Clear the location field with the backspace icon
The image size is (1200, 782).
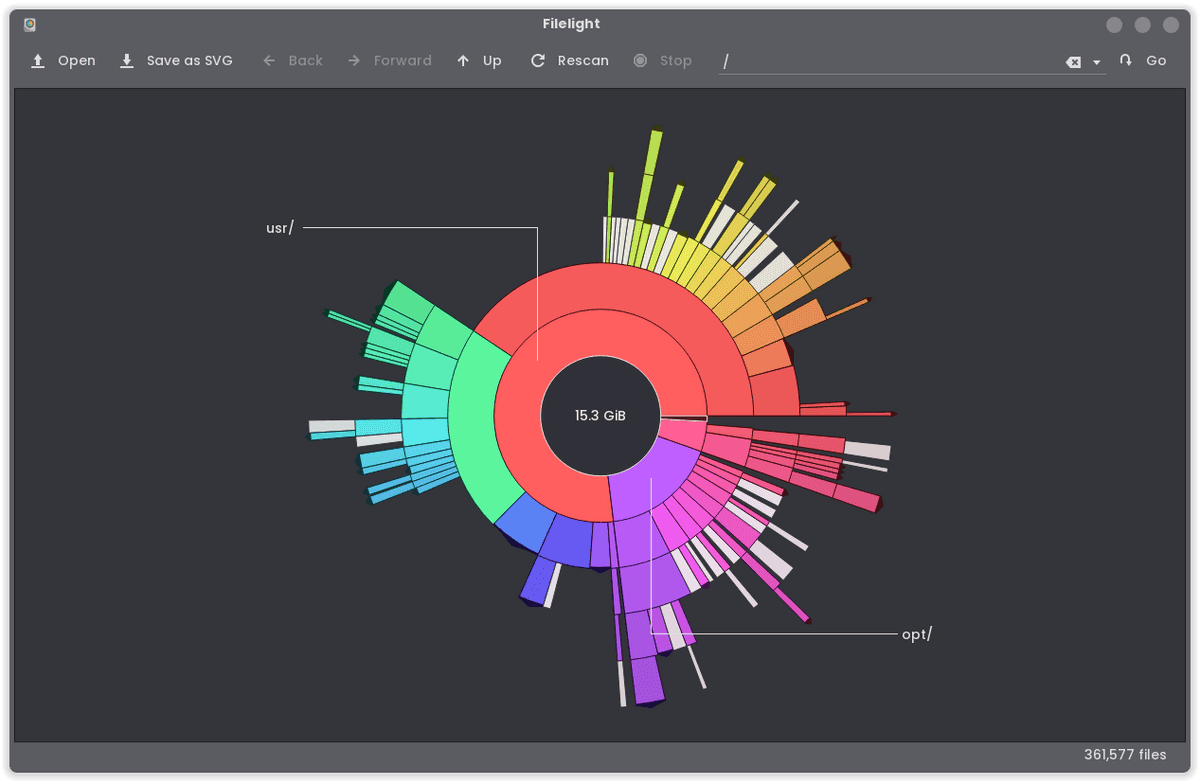[x=1073, y=62]
